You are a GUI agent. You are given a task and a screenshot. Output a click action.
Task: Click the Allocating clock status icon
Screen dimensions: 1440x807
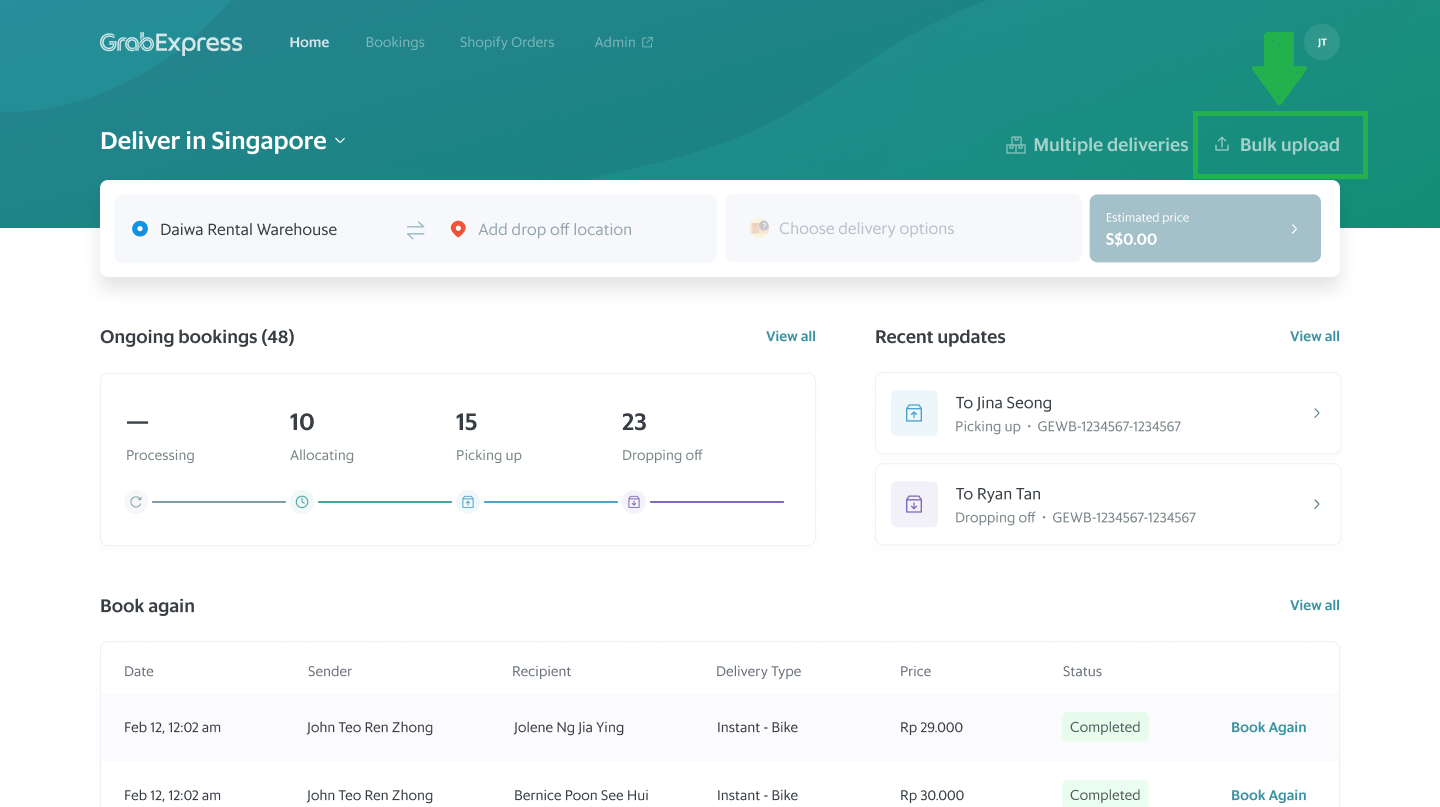tap(302, 502)
